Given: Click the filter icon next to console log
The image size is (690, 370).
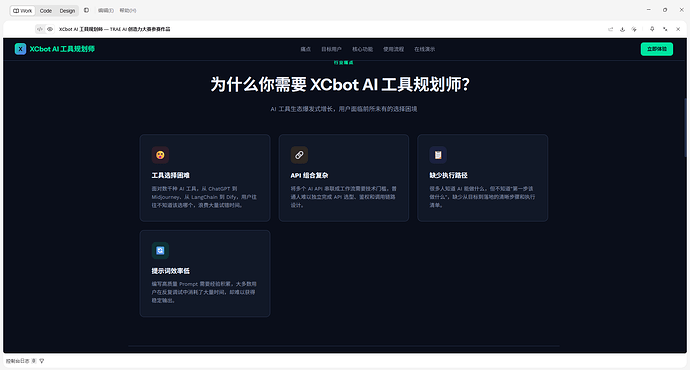Looking at the screenshot, I should tap(42, 361).
